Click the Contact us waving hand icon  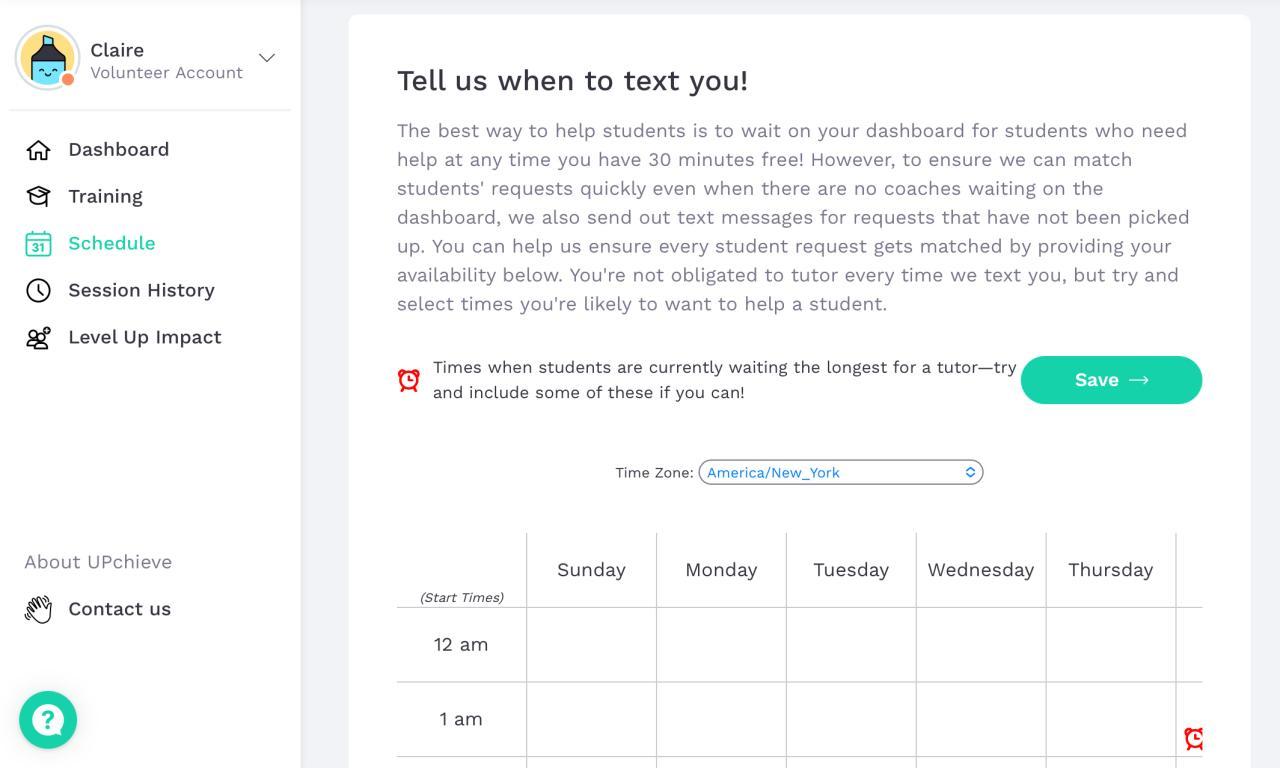coord(38,609)
